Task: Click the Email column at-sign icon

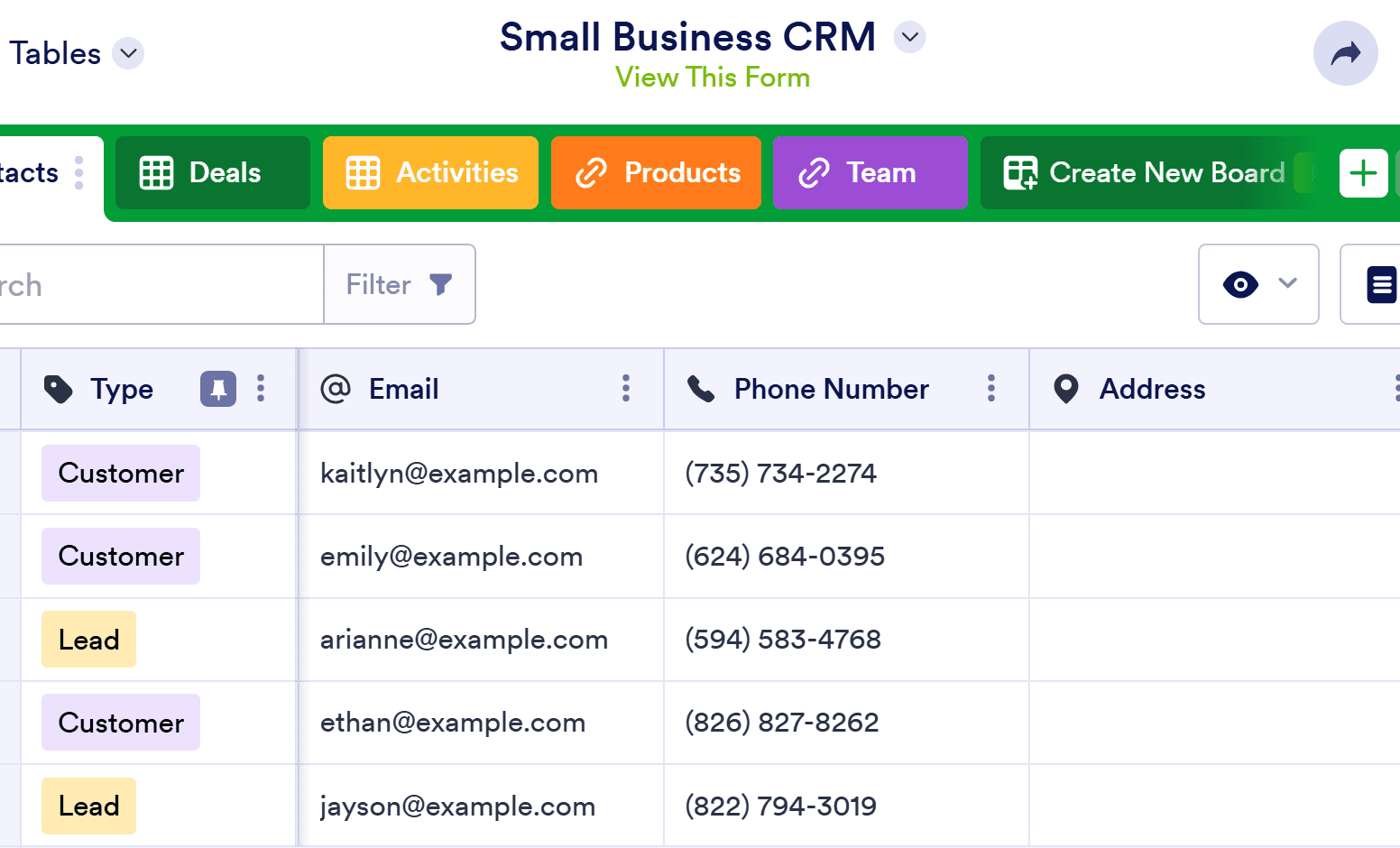Action: point(336,389)
